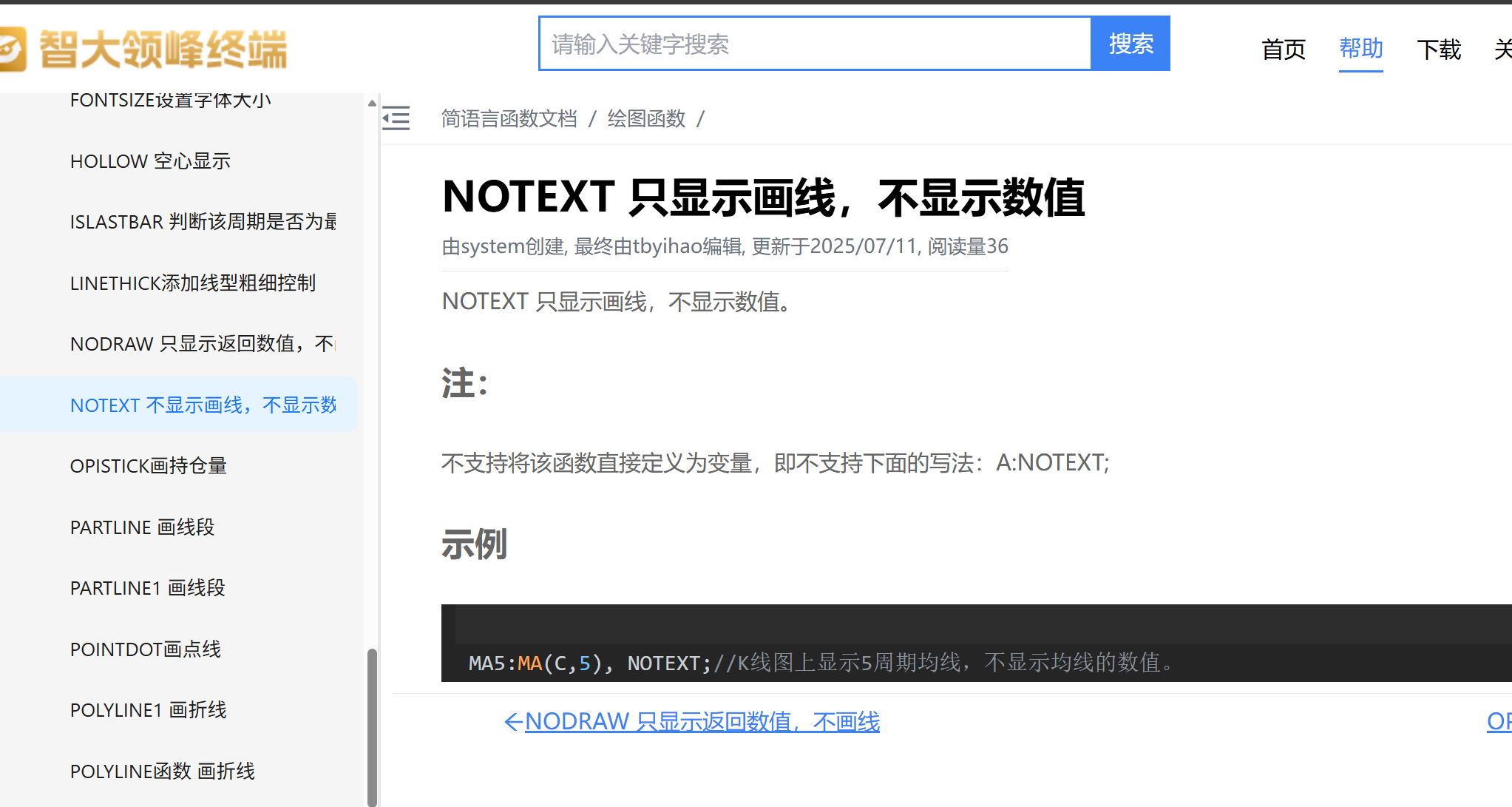Select ISLASTBAR sidebar entry
Viewport: 1512px width, 807px height.
coord(203,222)
